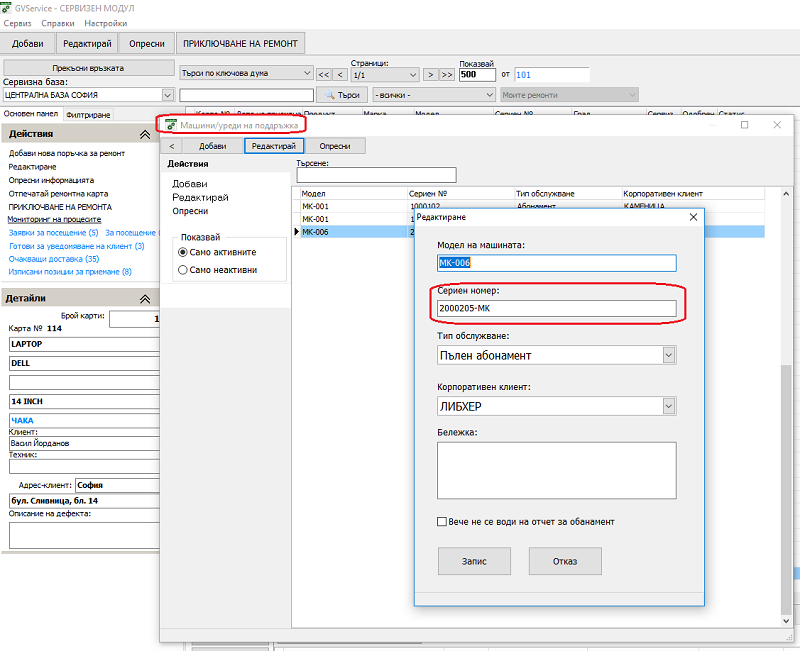Click the от 101 field

coord(552,75)
